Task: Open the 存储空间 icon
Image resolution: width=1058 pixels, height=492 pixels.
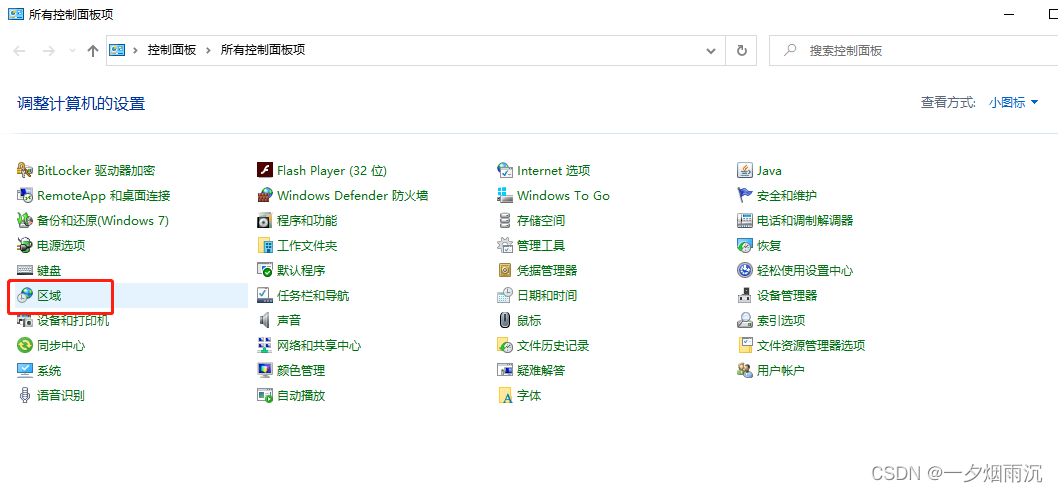Action: (505, 221)
